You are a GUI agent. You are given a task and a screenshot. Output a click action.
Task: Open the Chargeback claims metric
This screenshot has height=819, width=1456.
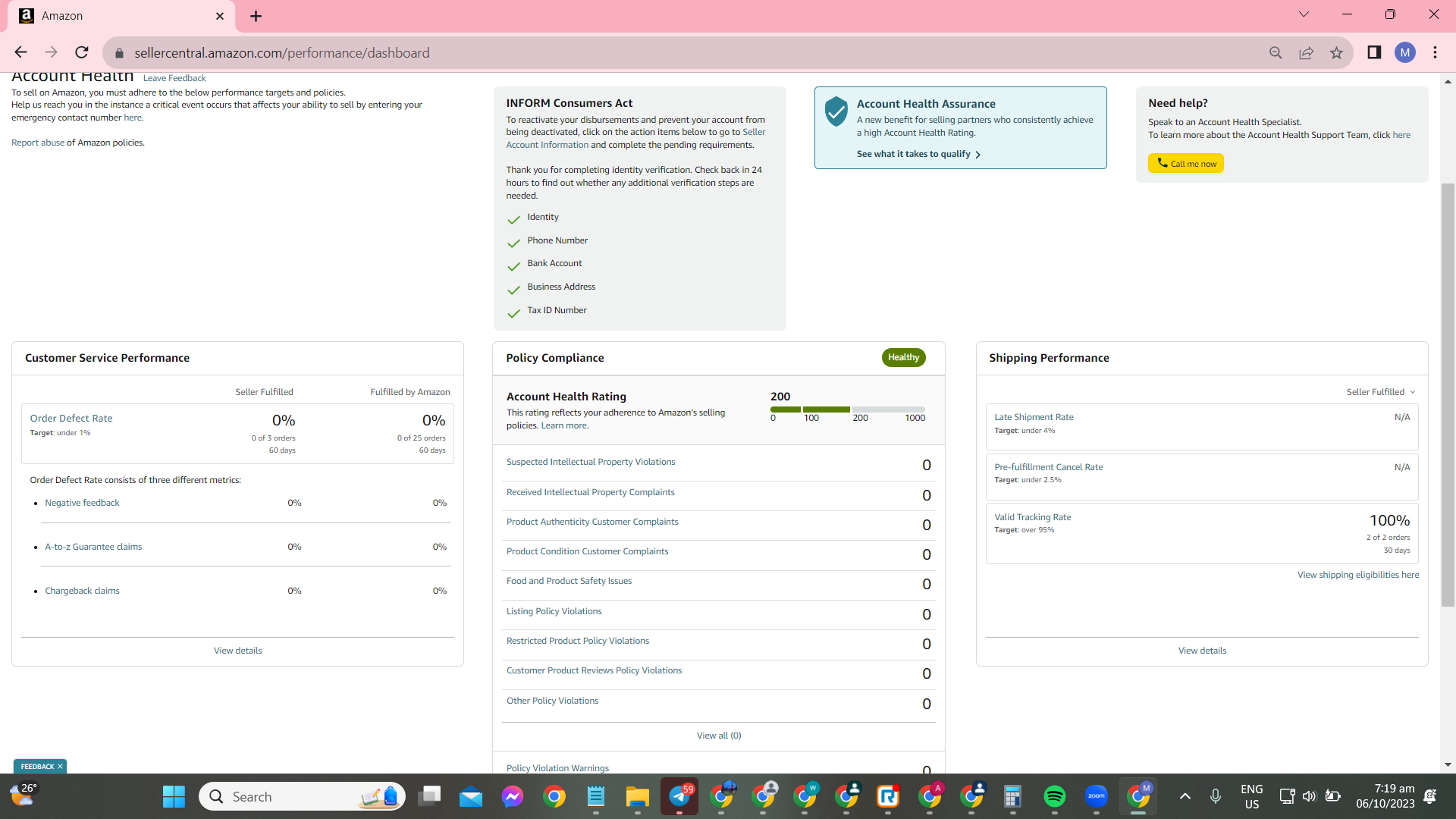[82, 591]
